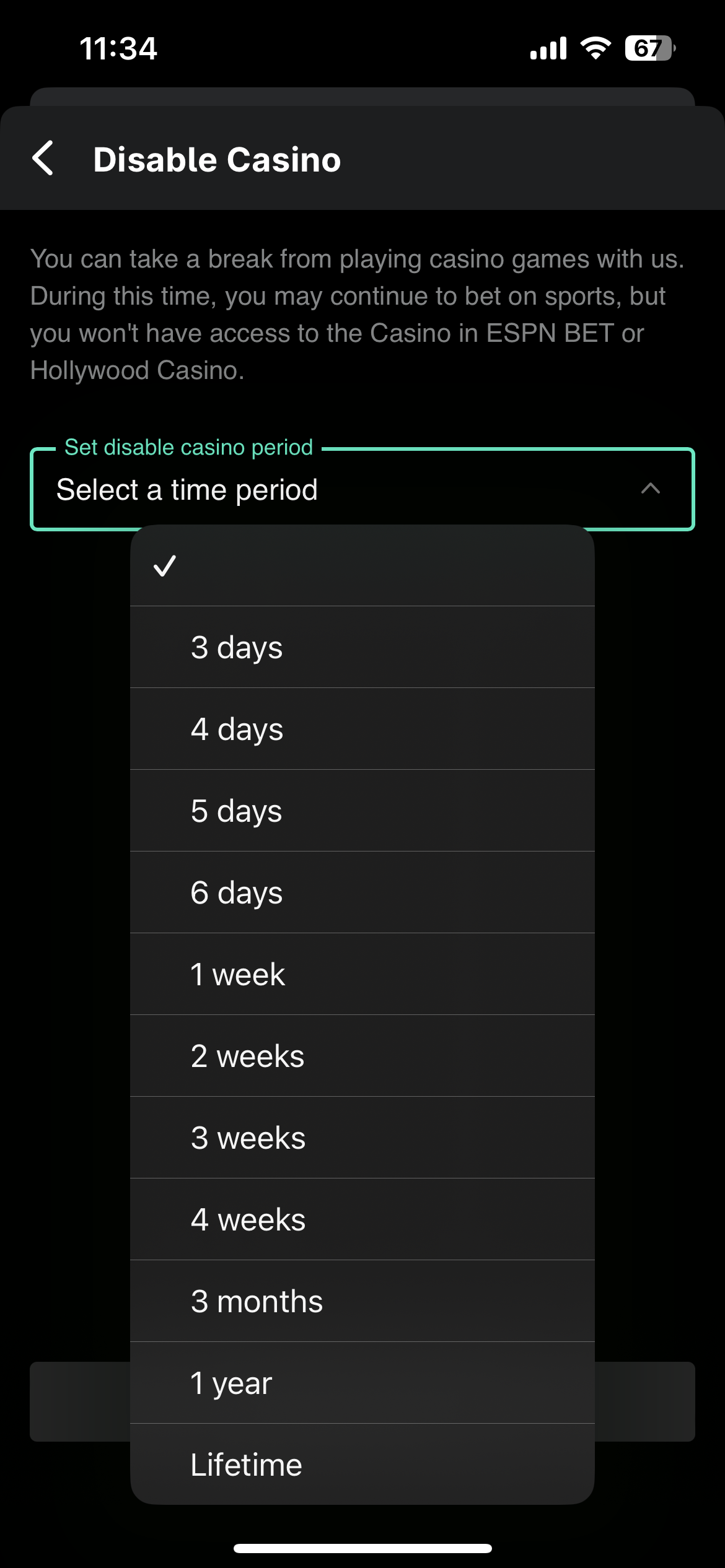The width and height of the screenshot is (725, 1568).
Task: Pick the 3 weeks entry
Action: (362, 1138)
